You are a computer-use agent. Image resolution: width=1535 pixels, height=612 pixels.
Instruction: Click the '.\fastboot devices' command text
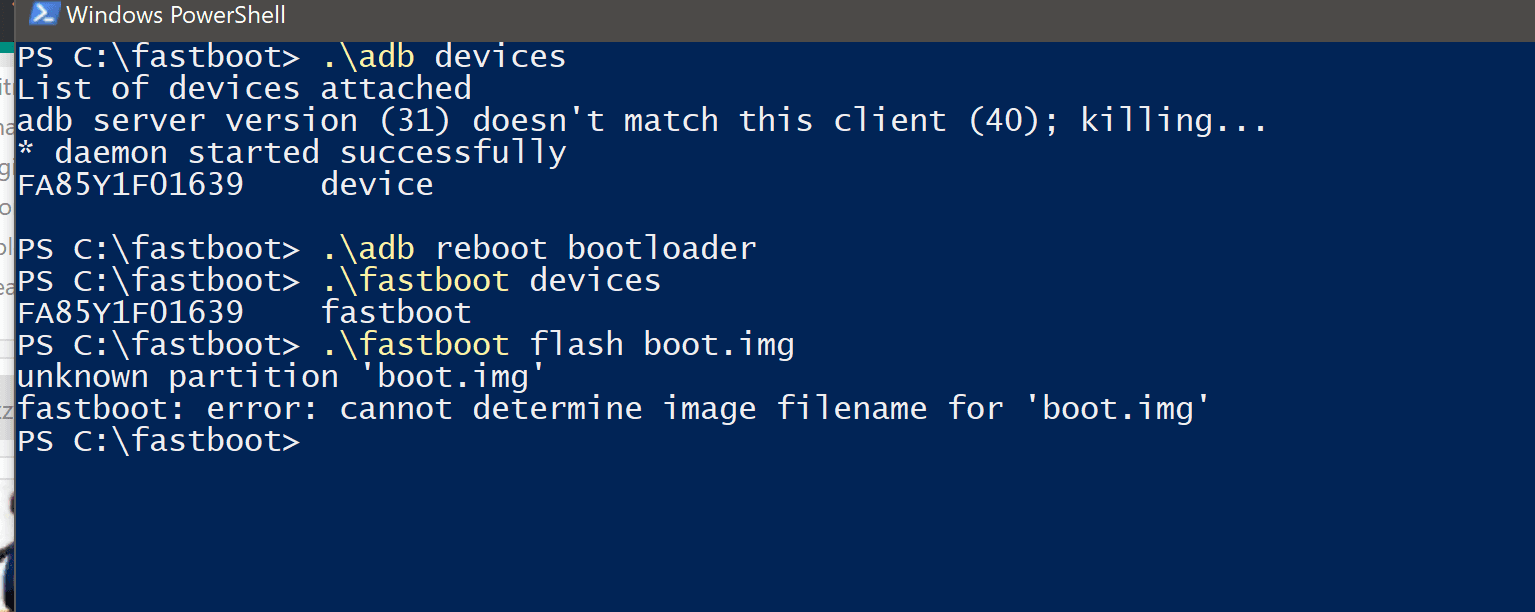click(x=491, y=280)
